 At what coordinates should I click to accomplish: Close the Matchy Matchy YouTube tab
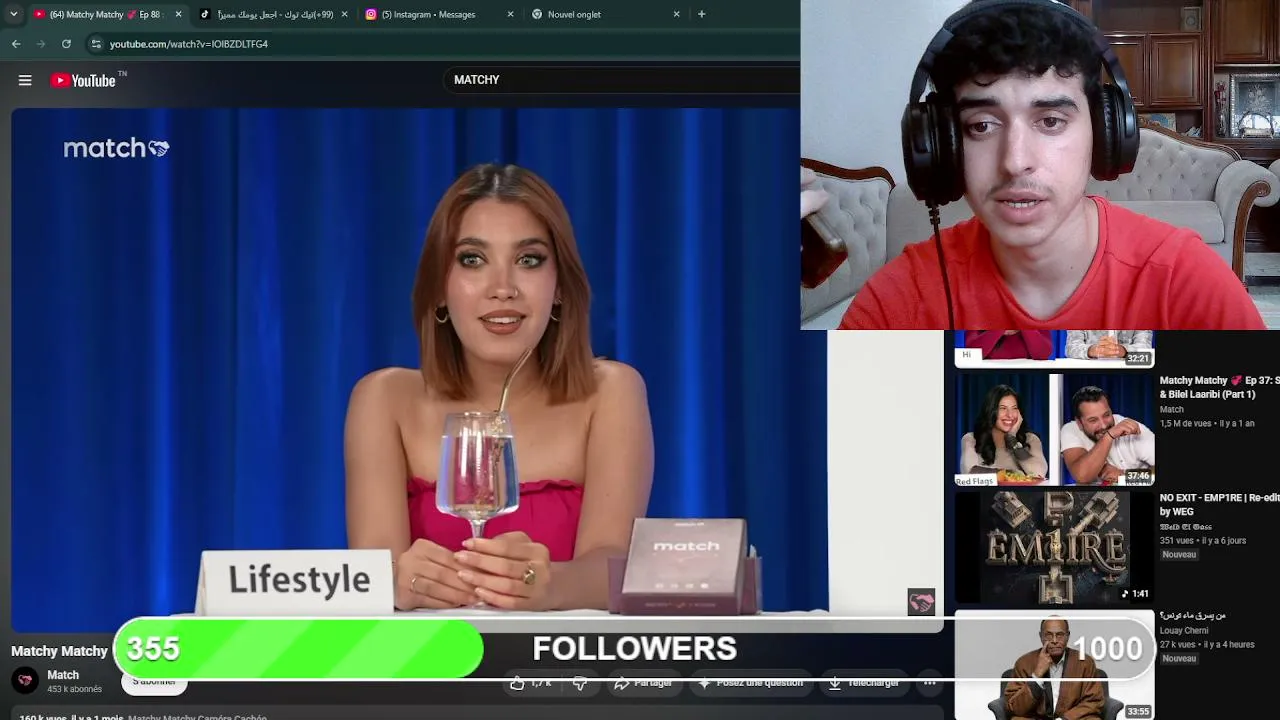click(178, 14)
